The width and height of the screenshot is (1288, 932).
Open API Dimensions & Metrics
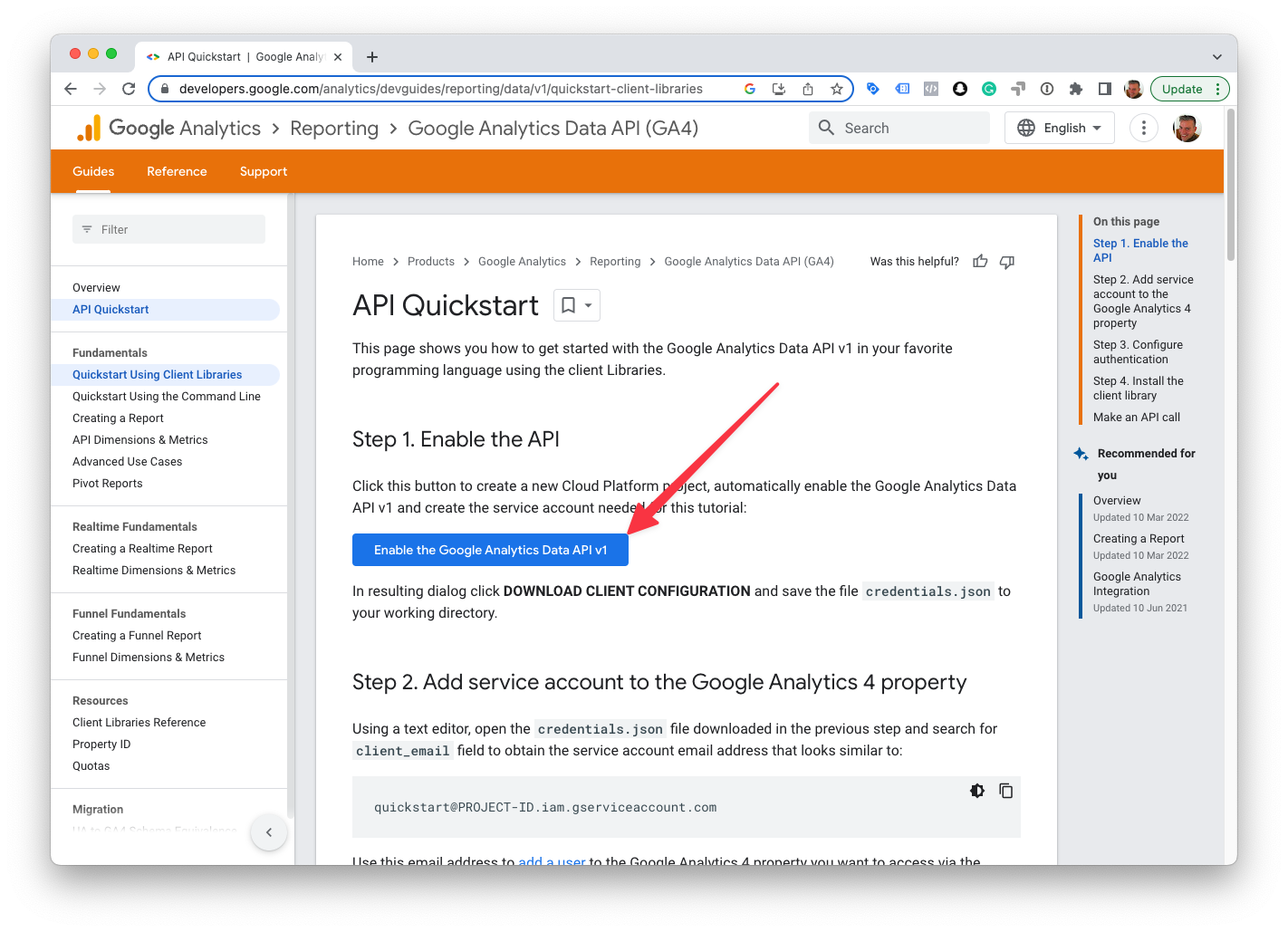(x=140, y=439)
